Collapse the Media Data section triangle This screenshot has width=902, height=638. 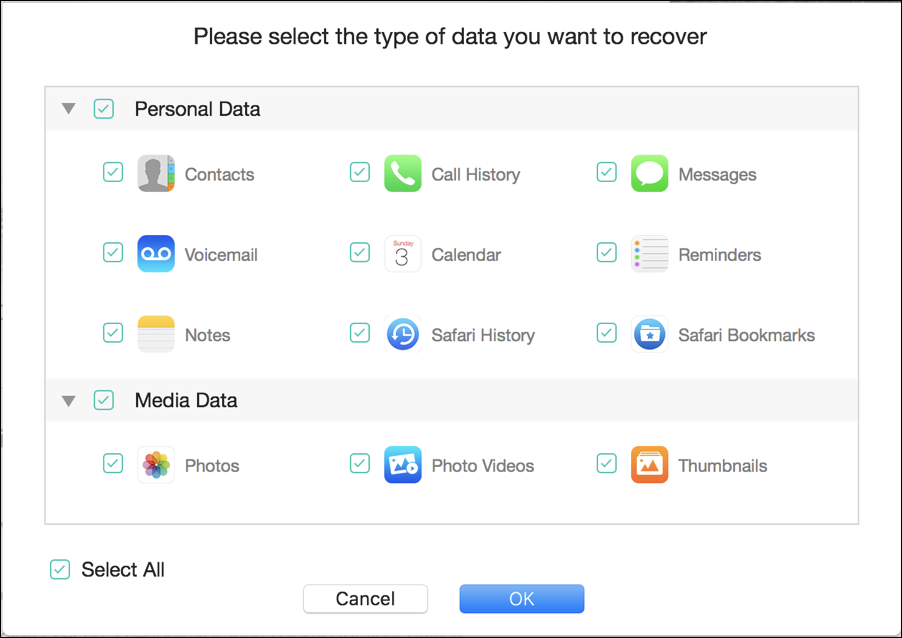(68, 400)
